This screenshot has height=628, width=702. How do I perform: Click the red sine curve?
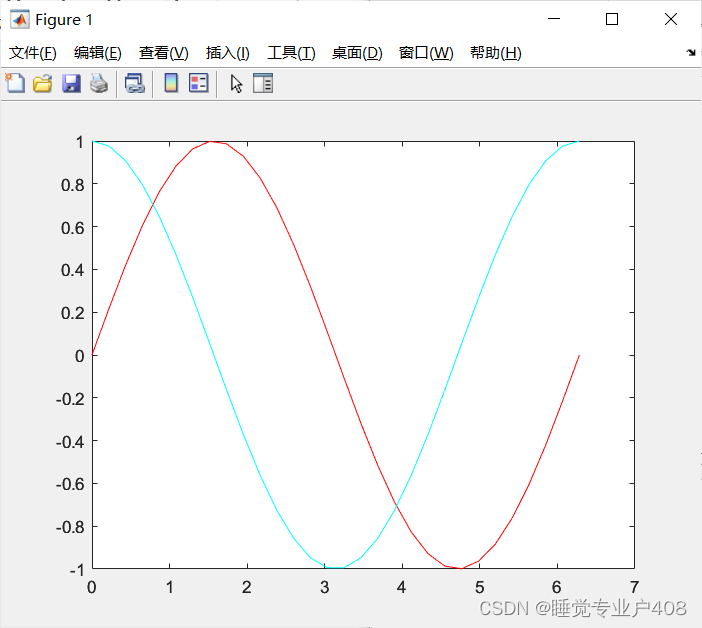[x=336, y=356]
